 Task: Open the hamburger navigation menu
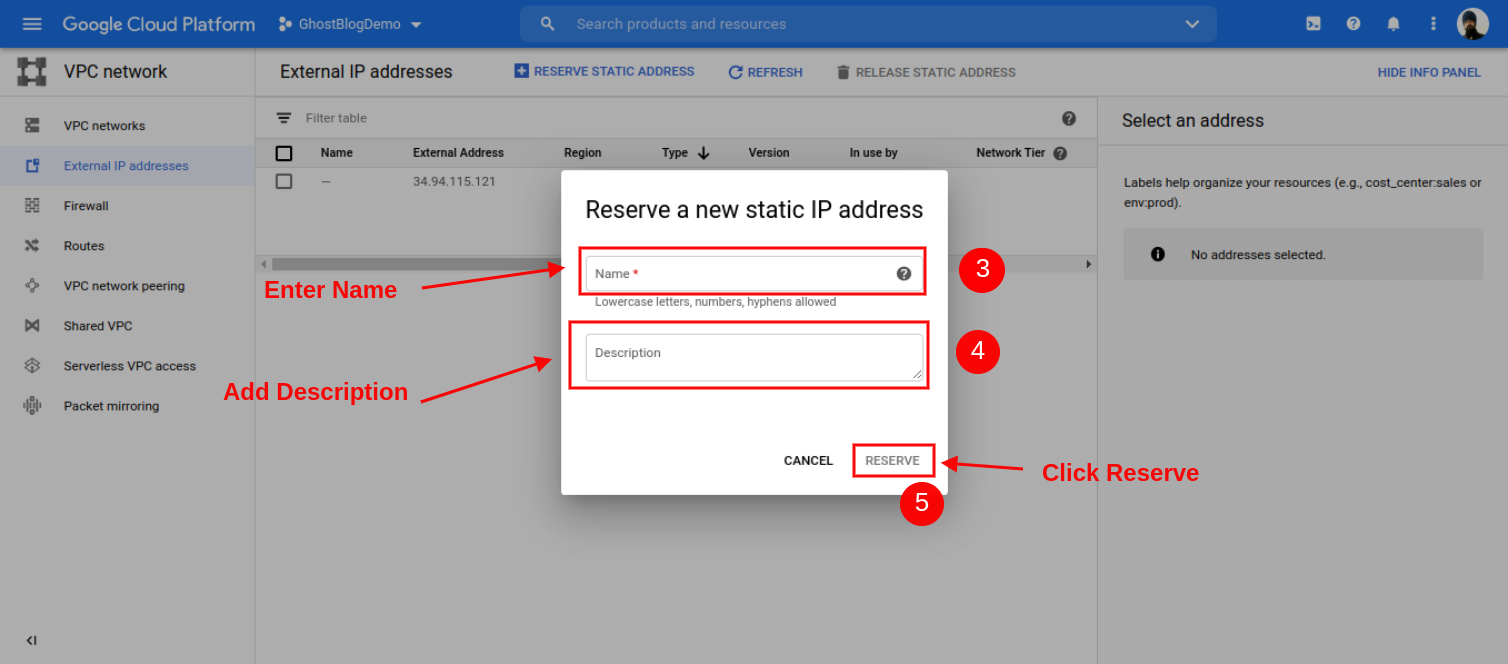click(x=32, y=24)
